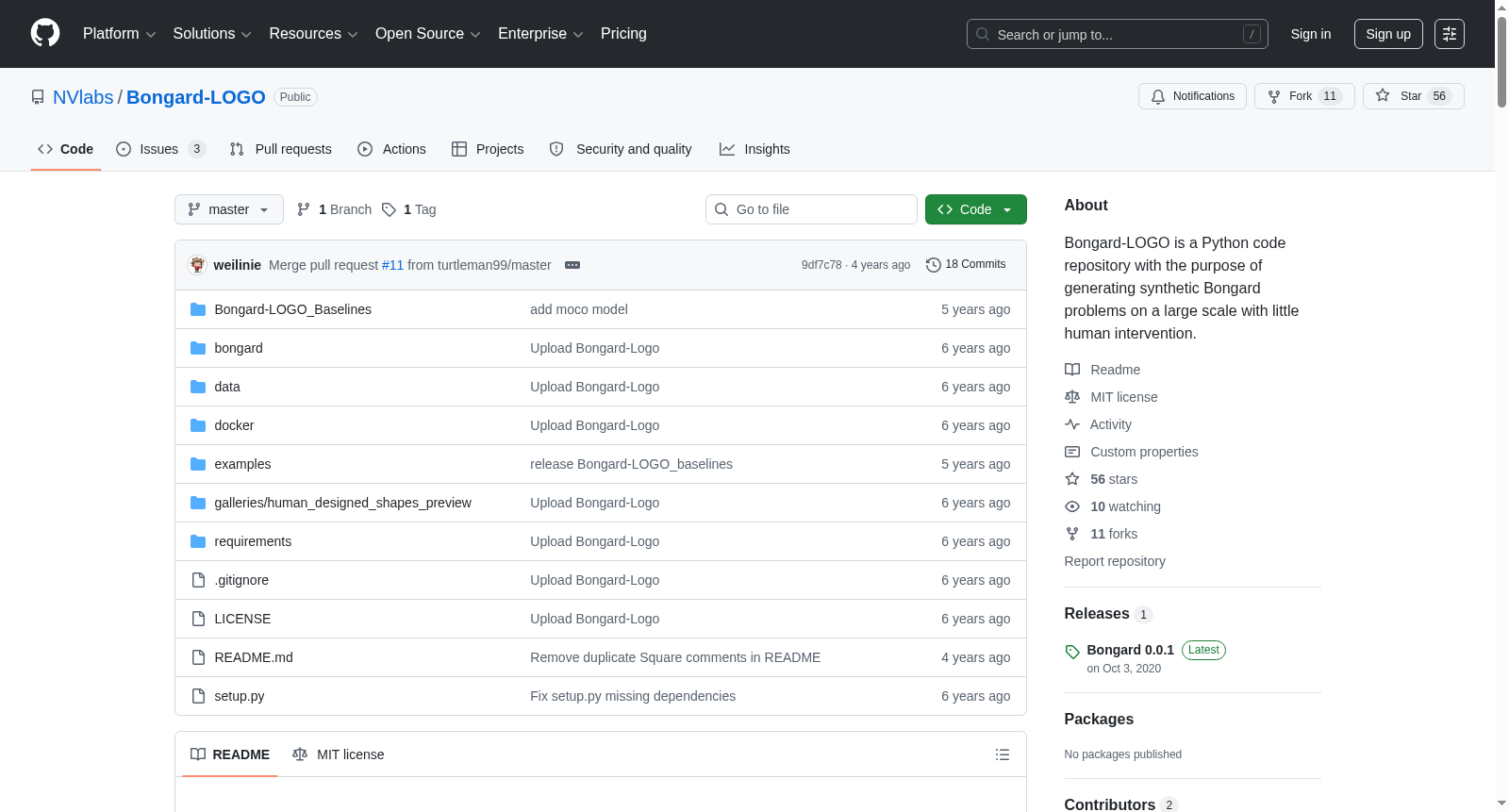
Task: Open 'Fix setup.py missing dependencies' commit
Action: [x=633, y=696]
